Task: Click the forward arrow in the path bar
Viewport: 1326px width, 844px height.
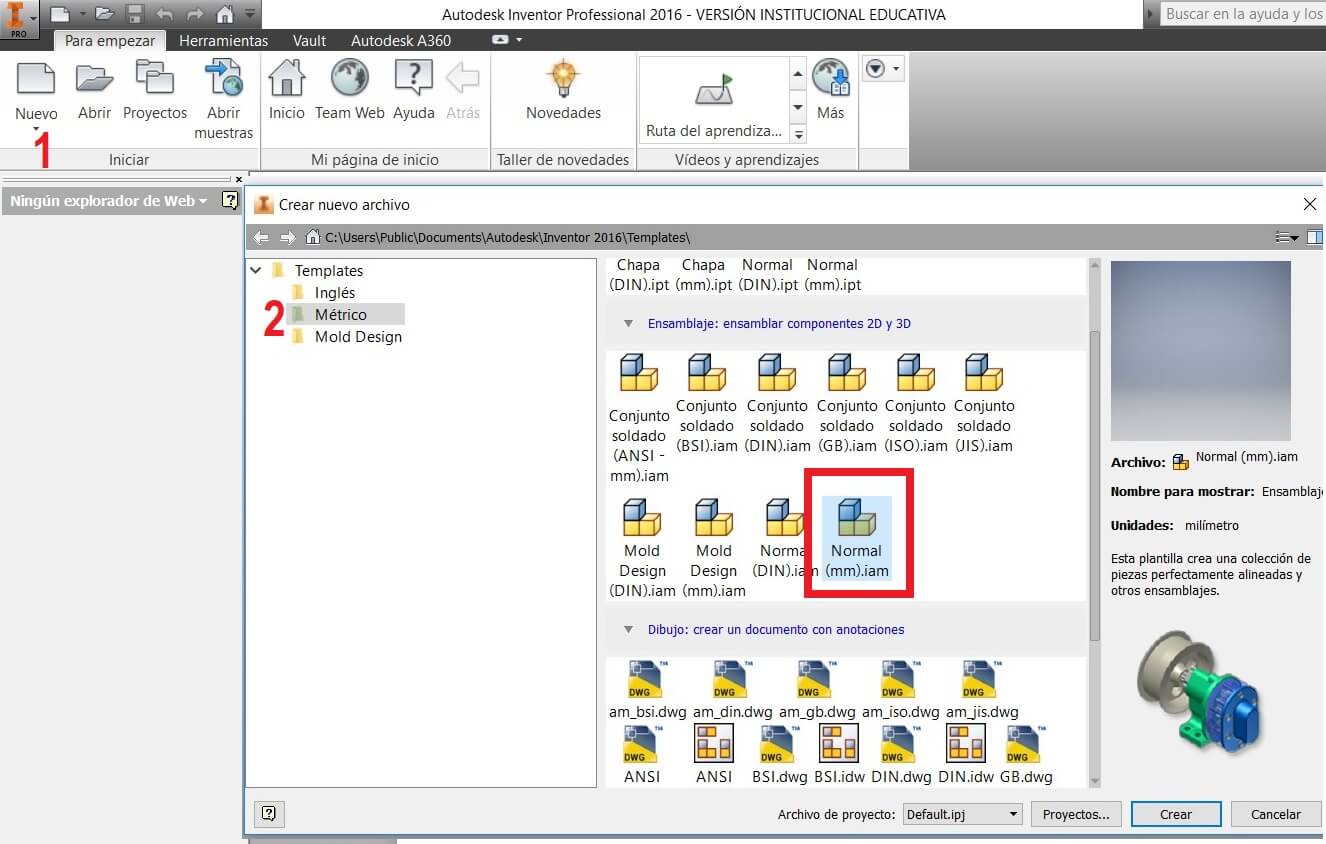Action: 288,237
